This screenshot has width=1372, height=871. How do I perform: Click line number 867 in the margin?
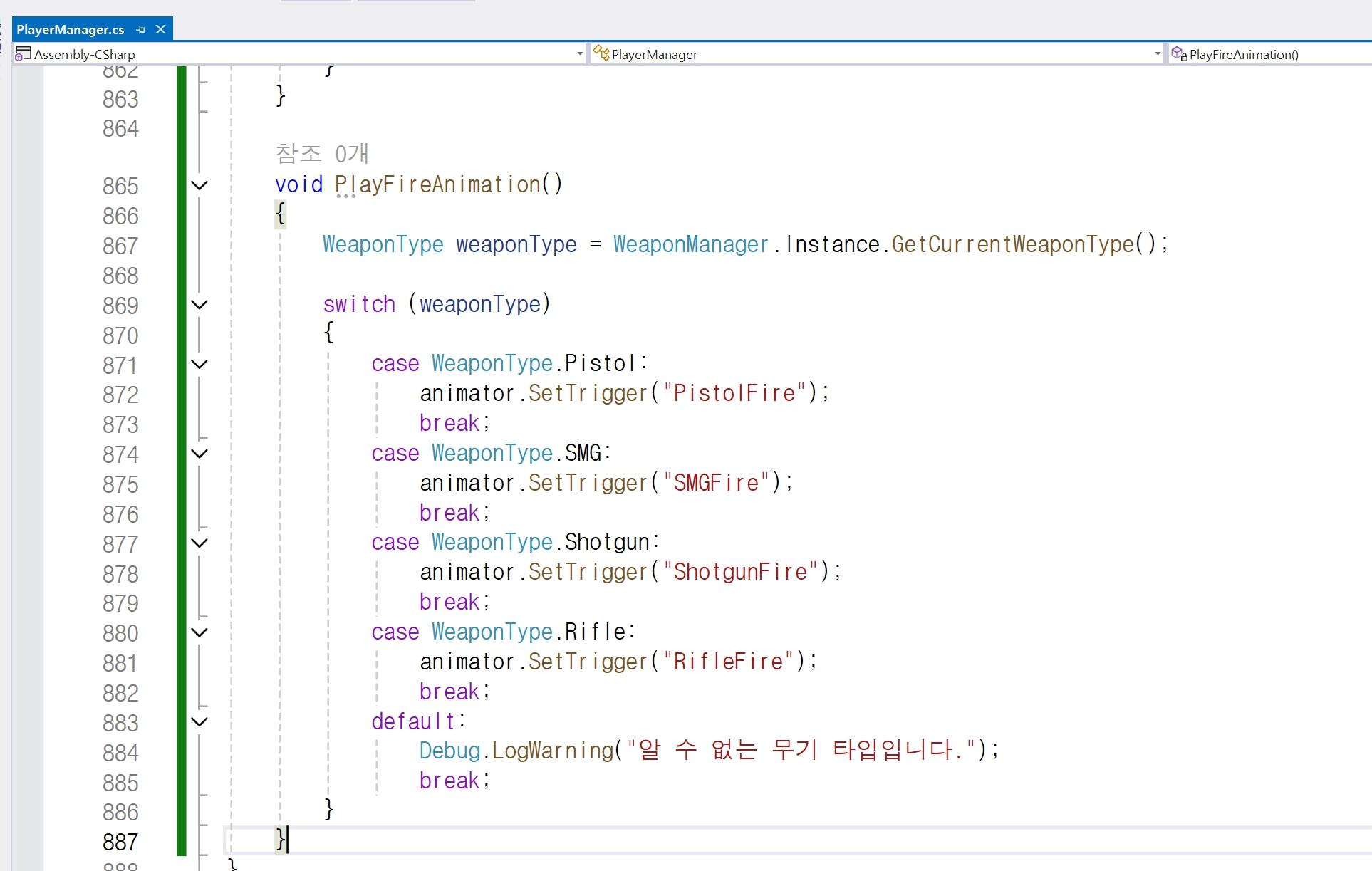tap(120, 246)
